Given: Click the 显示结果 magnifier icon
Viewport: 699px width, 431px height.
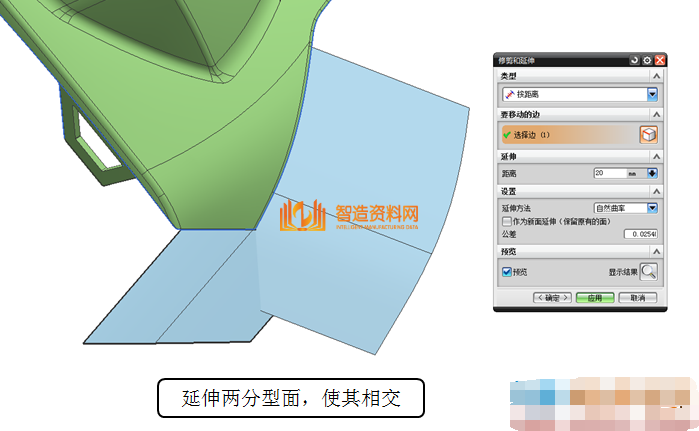Looking at the screenshot, I should pos(649,272).
